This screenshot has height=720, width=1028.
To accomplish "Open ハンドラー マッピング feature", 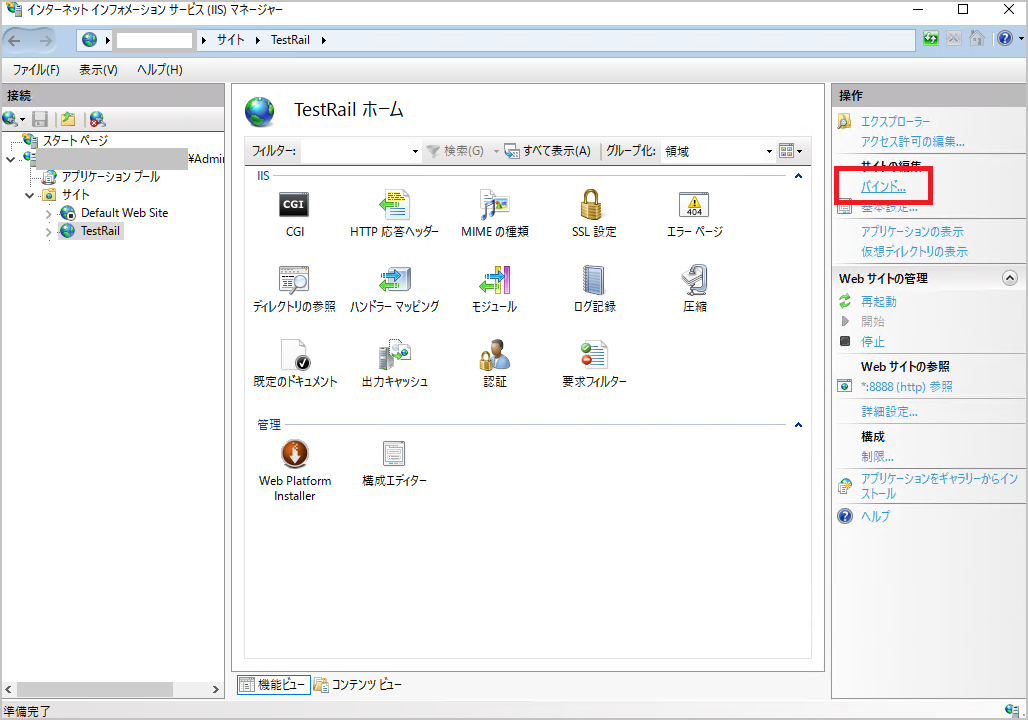I will (x=394, y=281).
